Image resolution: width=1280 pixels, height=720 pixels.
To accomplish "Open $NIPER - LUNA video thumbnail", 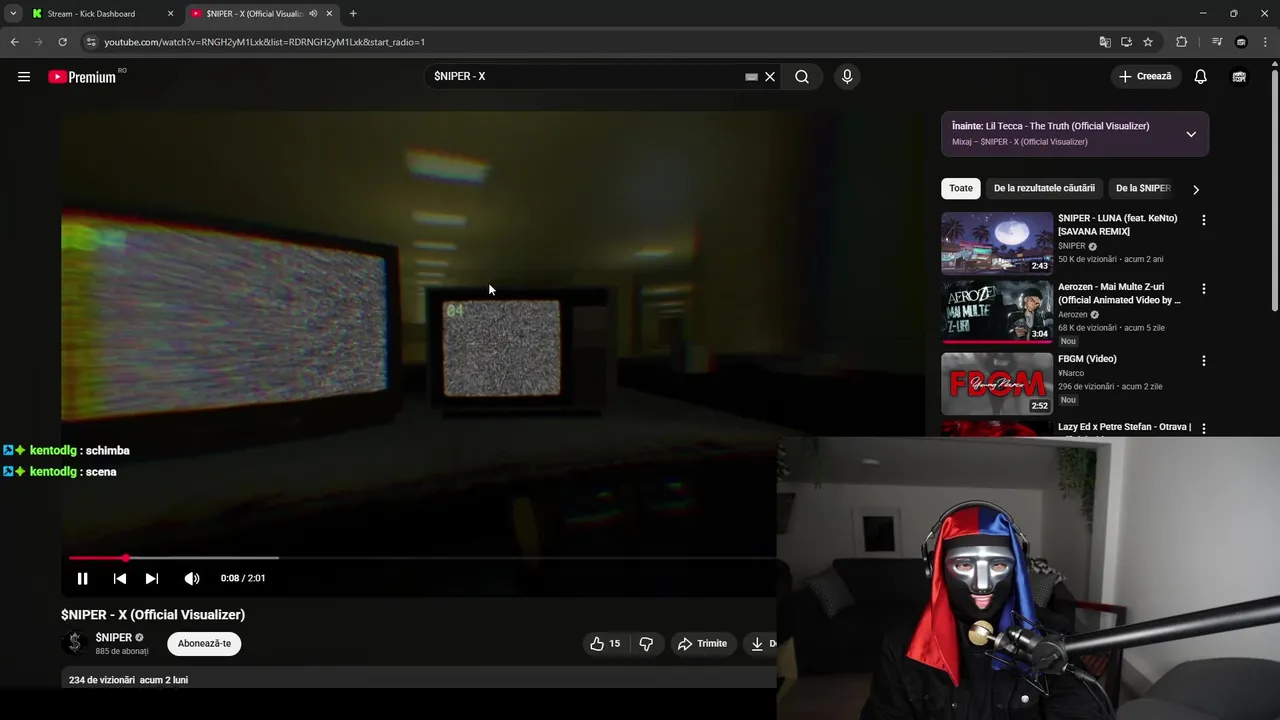I will pos(997,243).
